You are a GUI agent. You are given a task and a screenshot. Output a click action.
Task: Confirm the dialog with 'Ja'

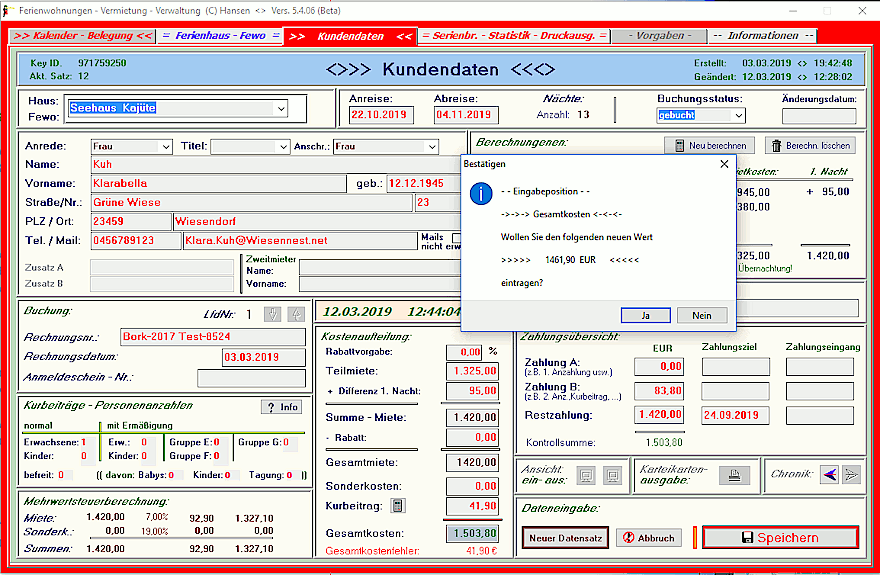pos(645,315)
